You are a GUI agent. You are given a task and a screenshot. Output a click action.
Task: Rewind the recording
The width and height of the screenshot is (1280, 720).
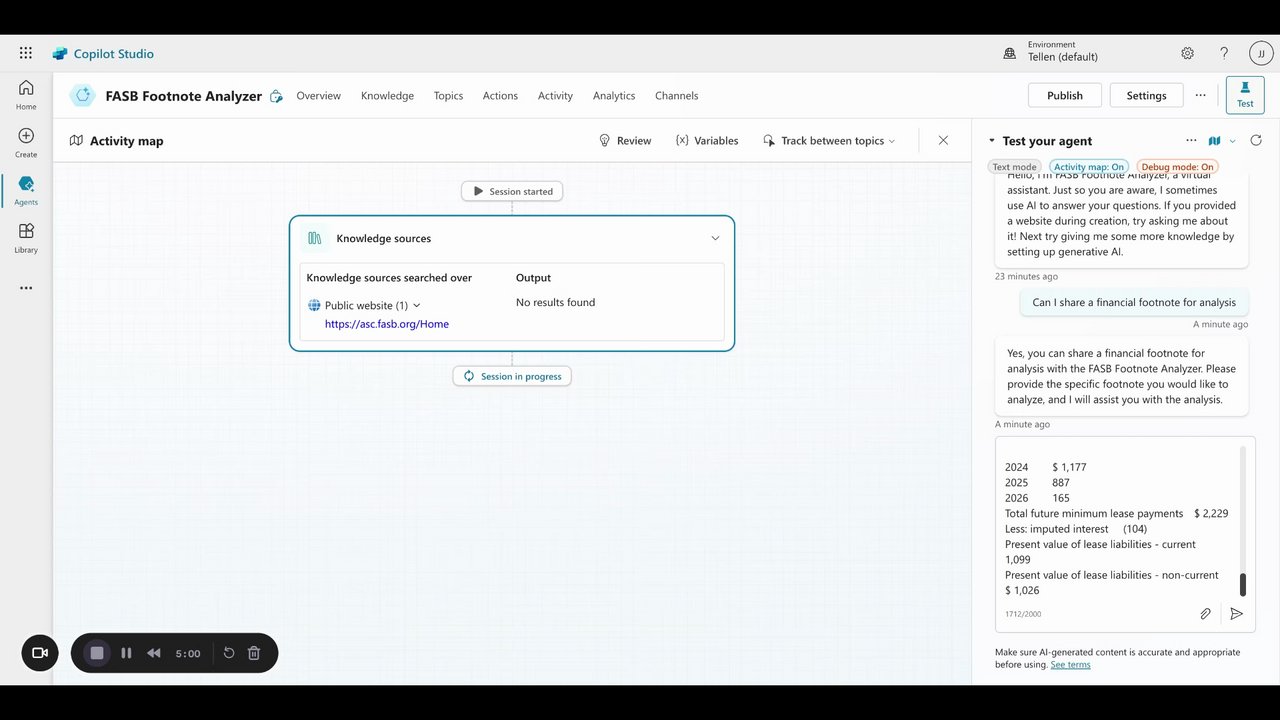point(154,653)
